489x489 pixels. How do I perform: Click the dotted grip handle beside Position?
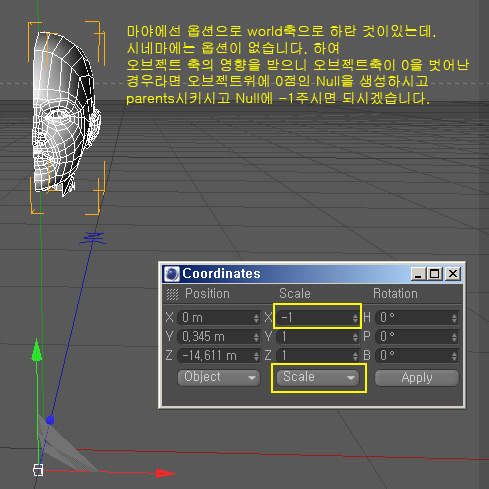tap(172, 294)
